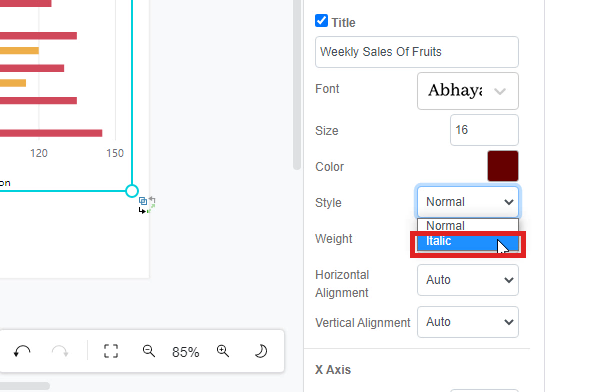Expand Horizontal Alignment Auto dropdown
Viewport: 599px width, 392px height.
tap(468, 280)
